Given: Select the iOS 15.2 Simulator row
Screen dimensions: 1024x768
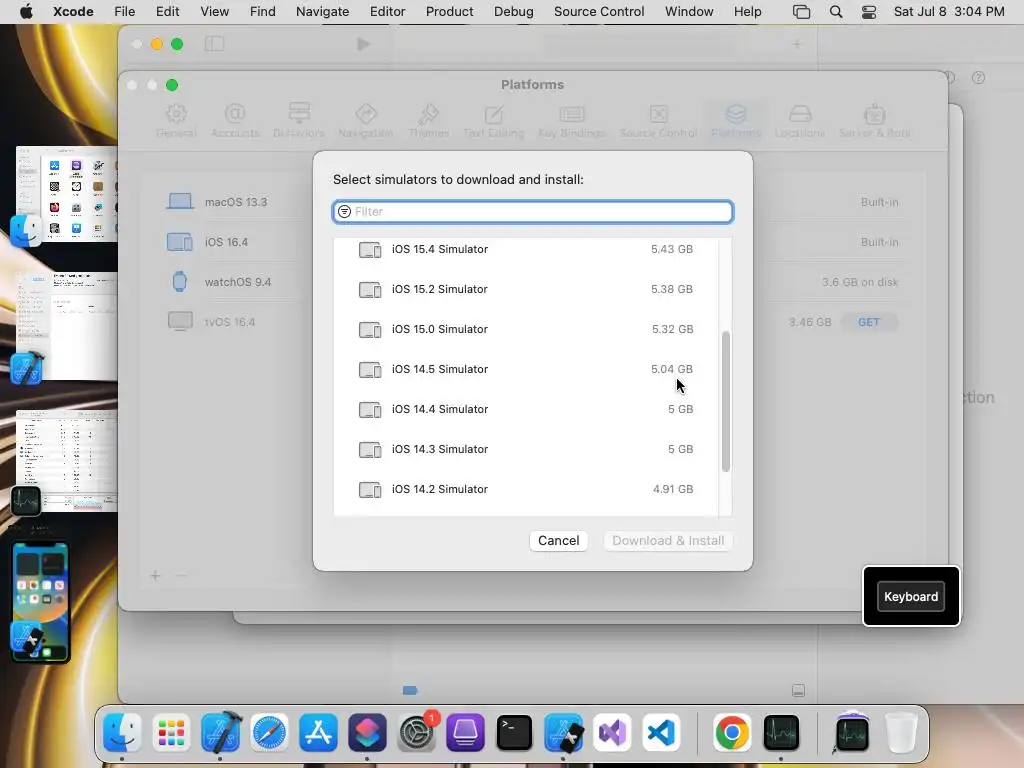Looking at the screenshot, I should (x=526, y=289).
